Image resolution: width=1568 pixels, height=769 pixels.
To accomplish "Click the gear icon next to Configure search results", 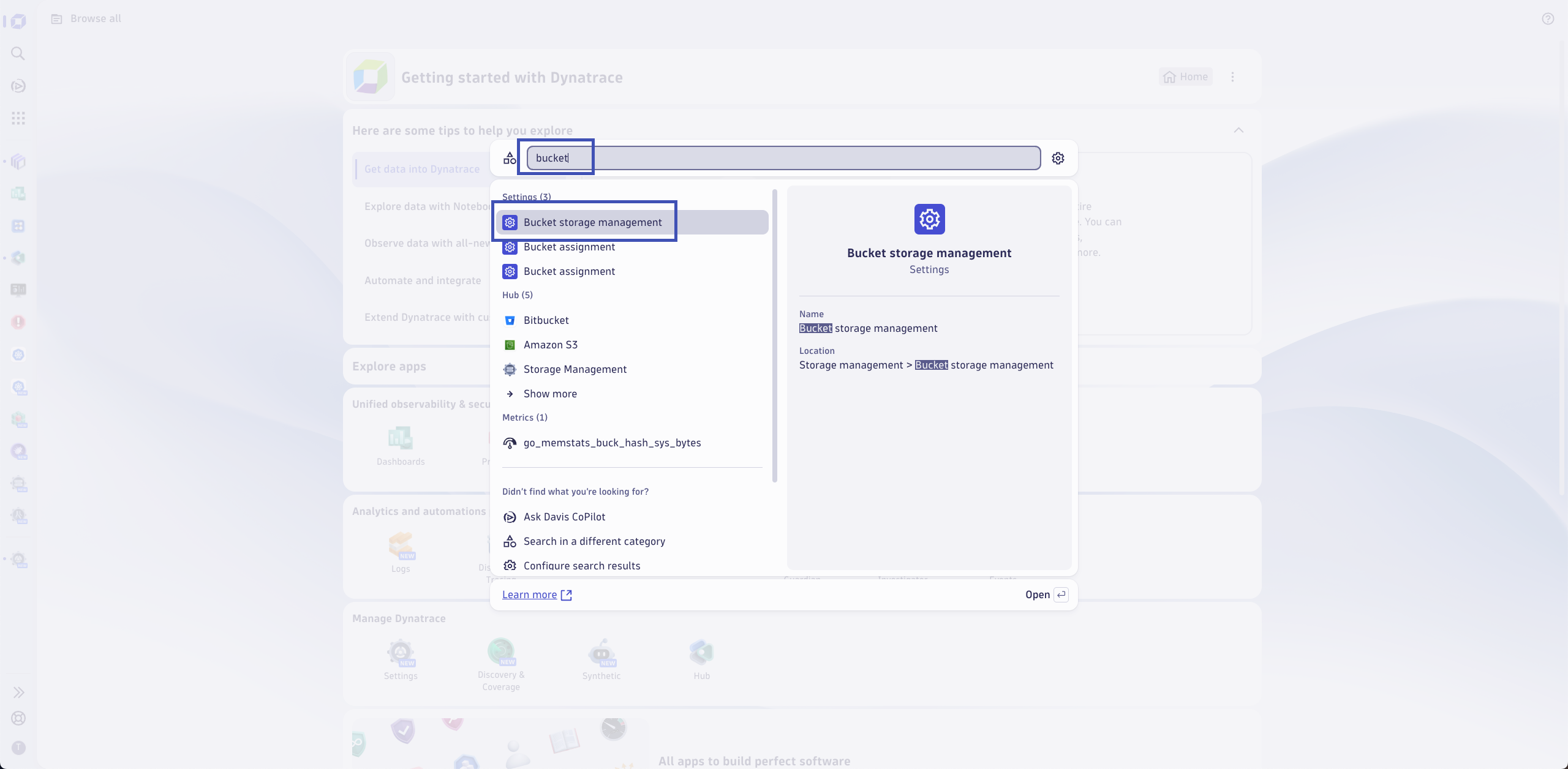I will [510, 566].
